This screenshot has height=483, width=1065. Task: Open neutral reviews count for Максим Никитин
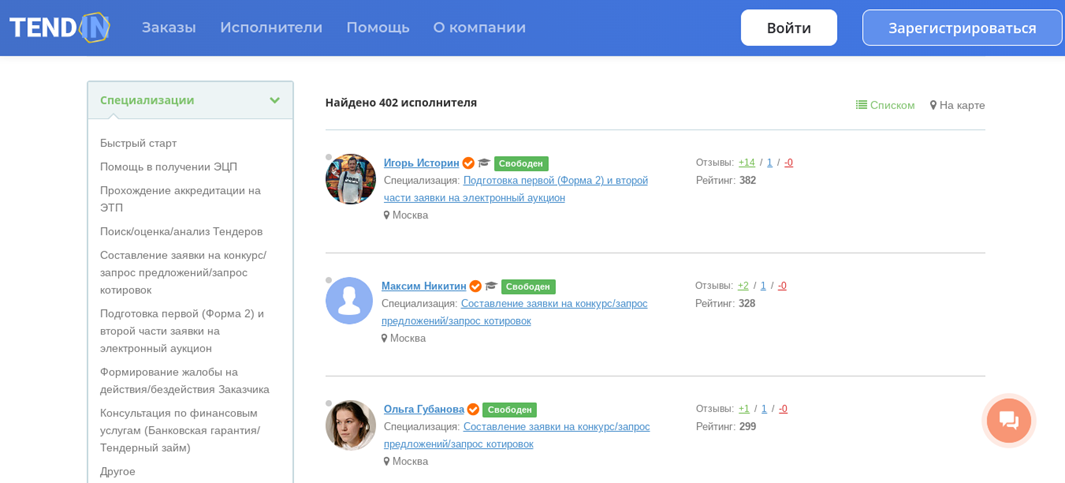click(763, 286)
